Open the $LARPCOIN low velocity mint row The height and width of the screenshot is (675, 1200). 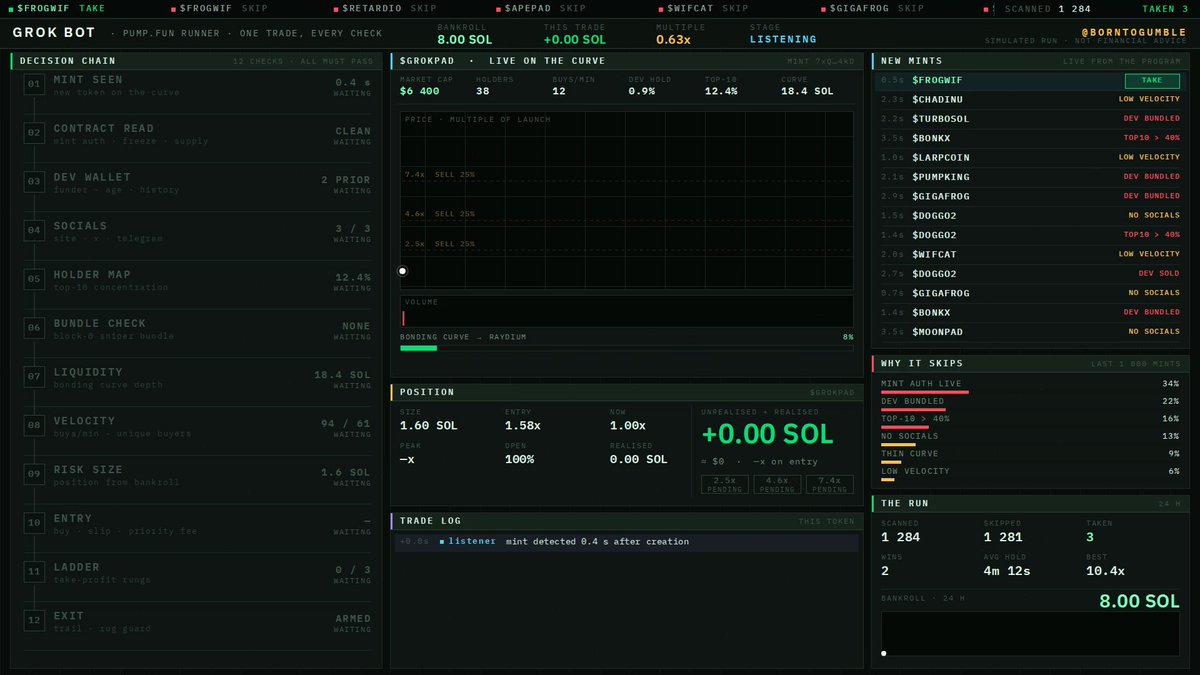click(1028, 158)
